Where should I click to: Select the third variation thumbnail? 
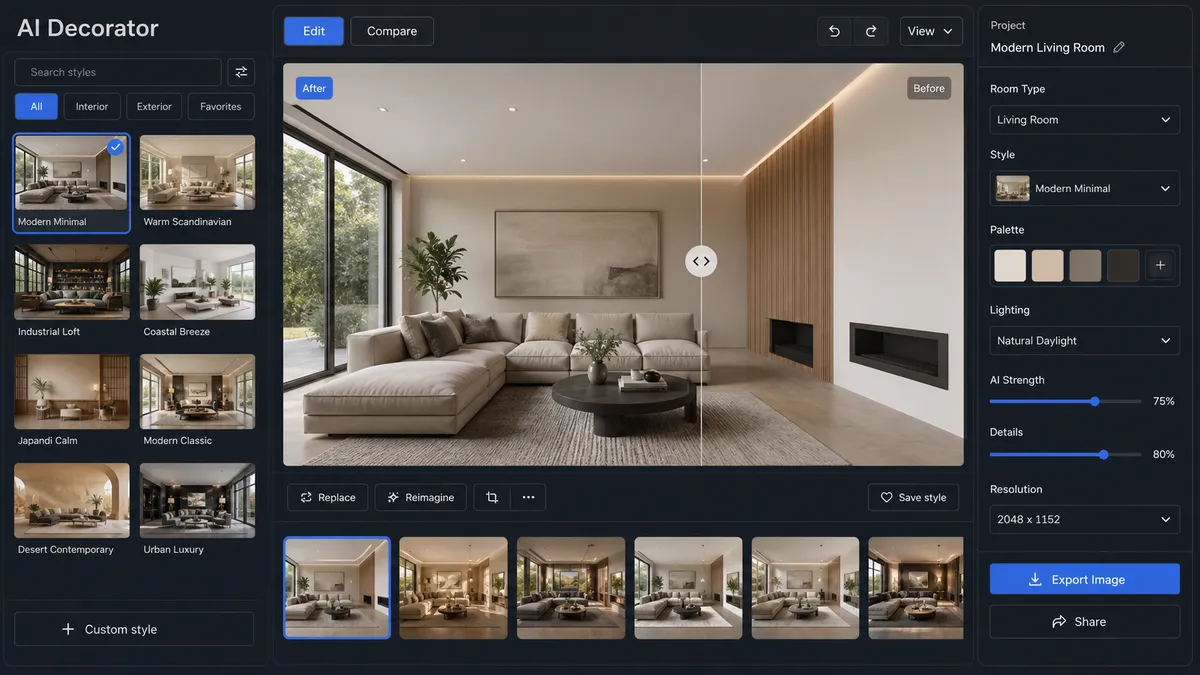(571, 588)
